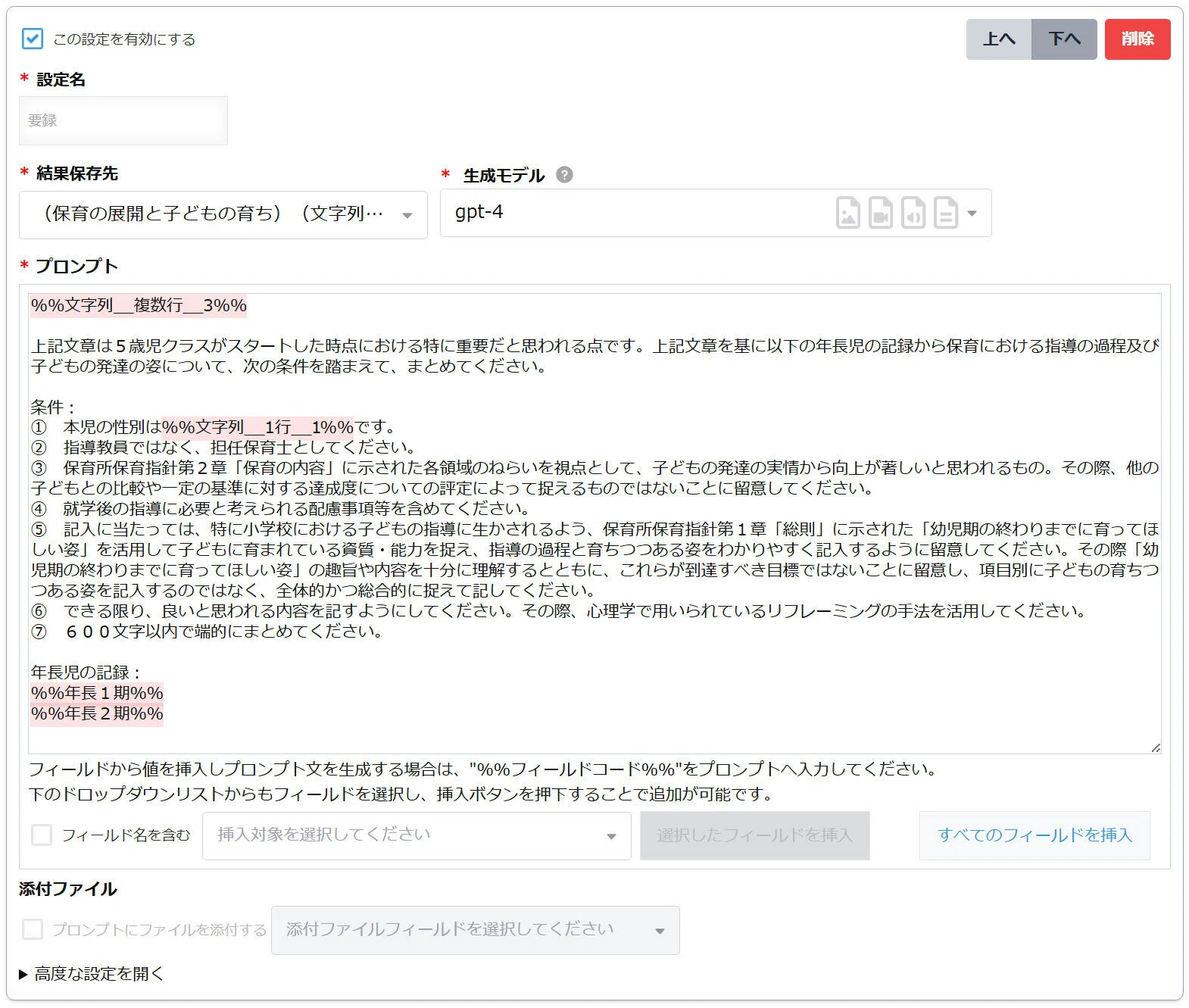
Task: Click the document file type icon
Action: point(945,214)
